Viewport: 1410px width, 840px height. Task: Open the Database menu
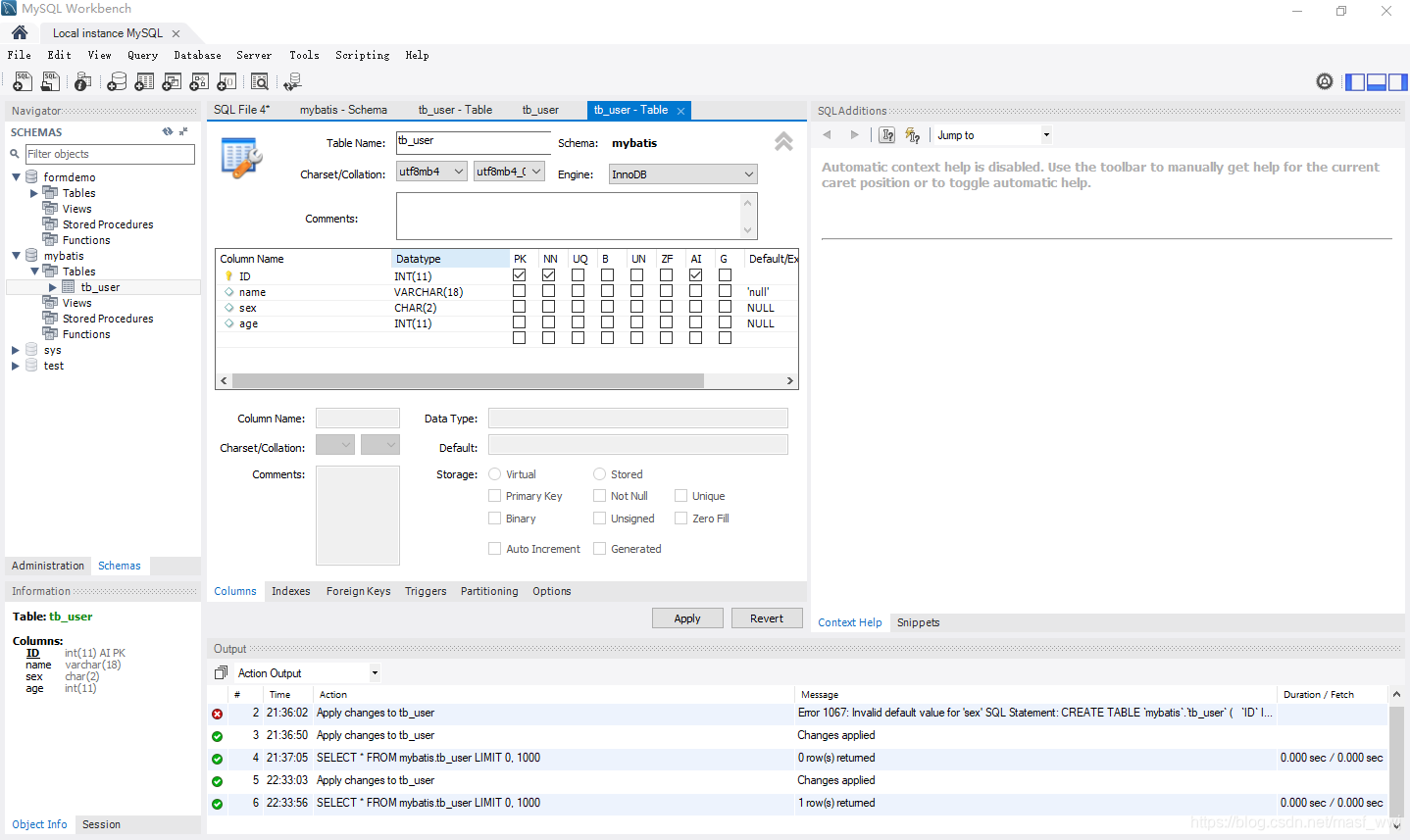[x=198, y=56]
